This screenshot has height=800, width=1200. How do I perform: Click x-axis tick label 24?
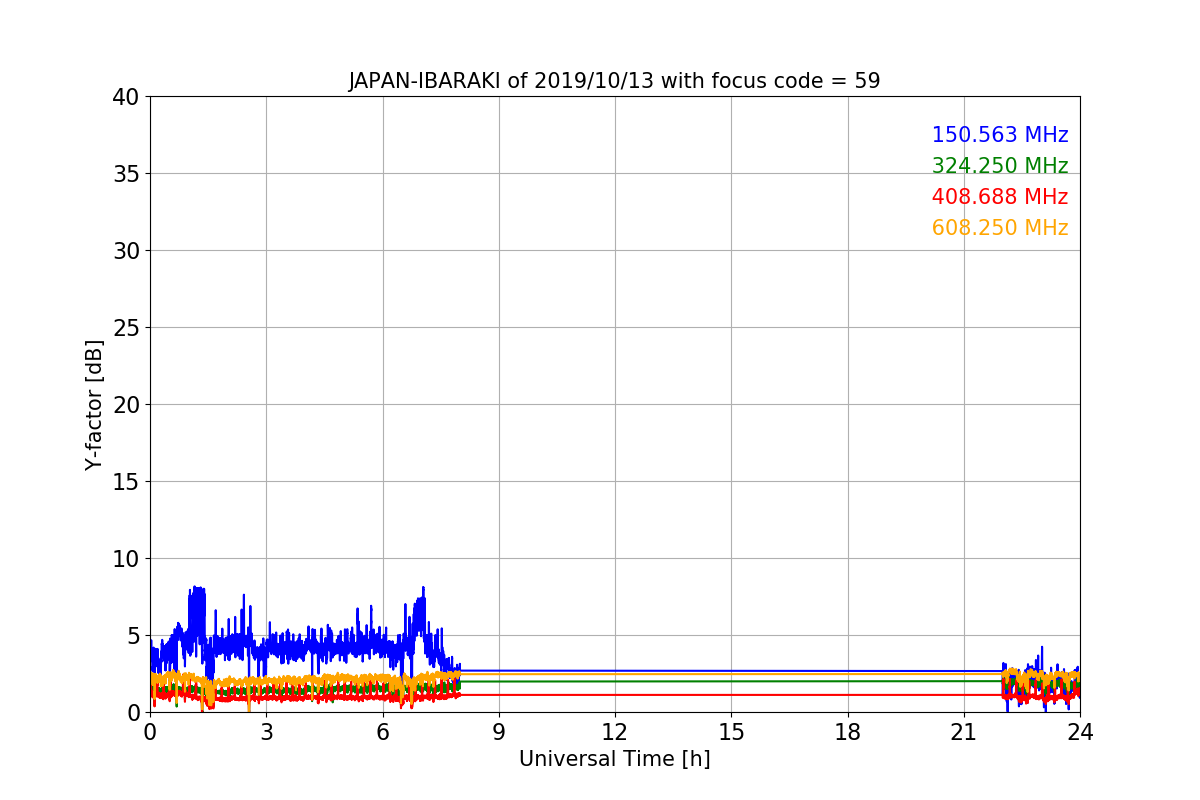tap(1080, 731)
